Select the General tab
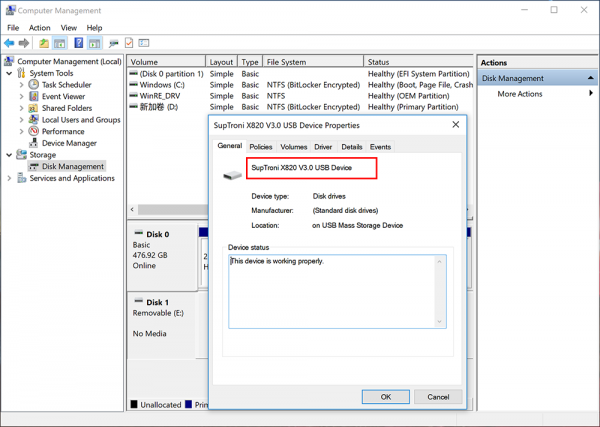This screenshot has width=600, height=427. pos(230,146)
